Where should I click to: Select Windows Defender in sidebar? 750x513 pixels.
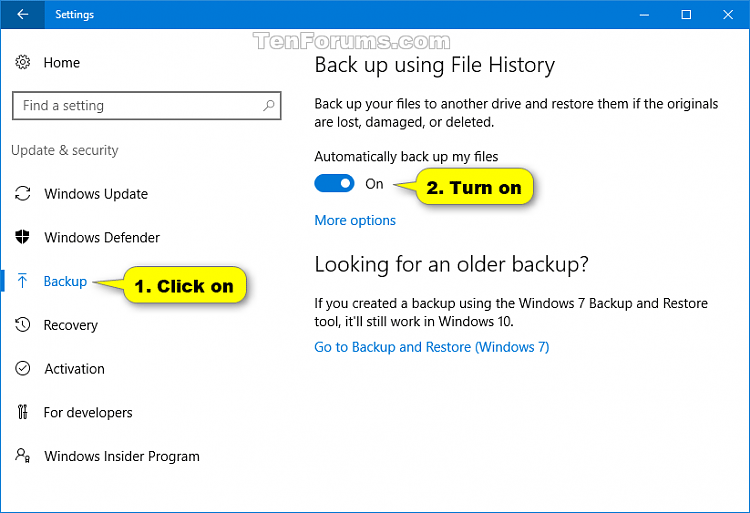pyautogui.click(x=102, y=238)
